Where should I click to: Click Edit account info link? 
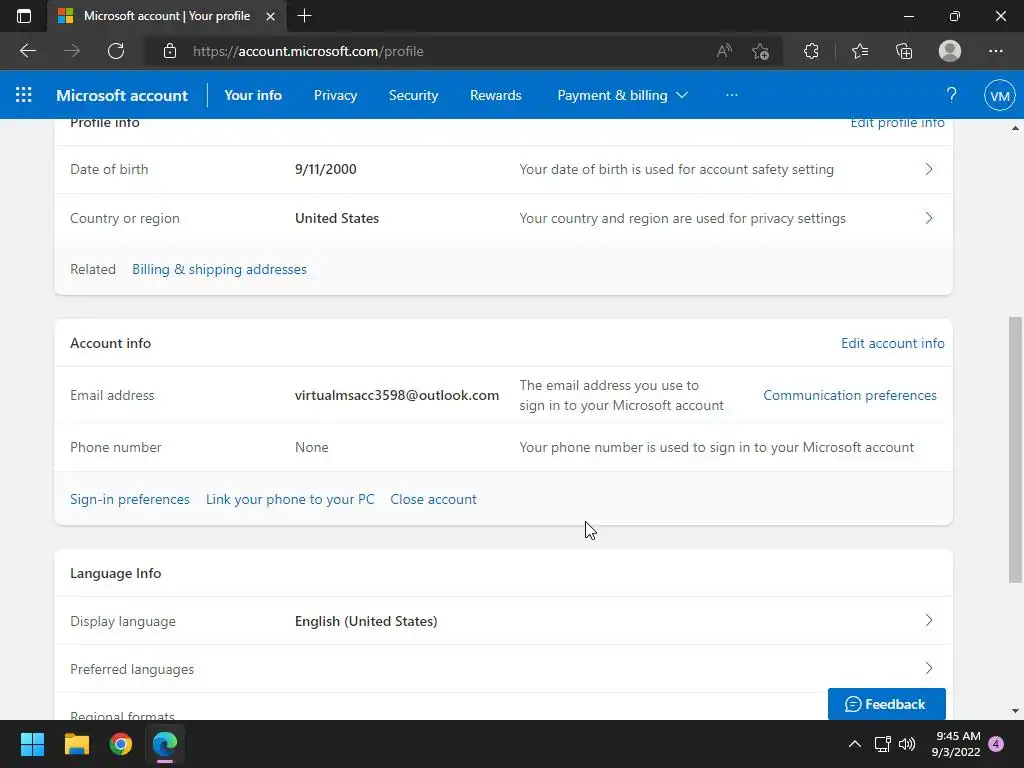[893, 343]
